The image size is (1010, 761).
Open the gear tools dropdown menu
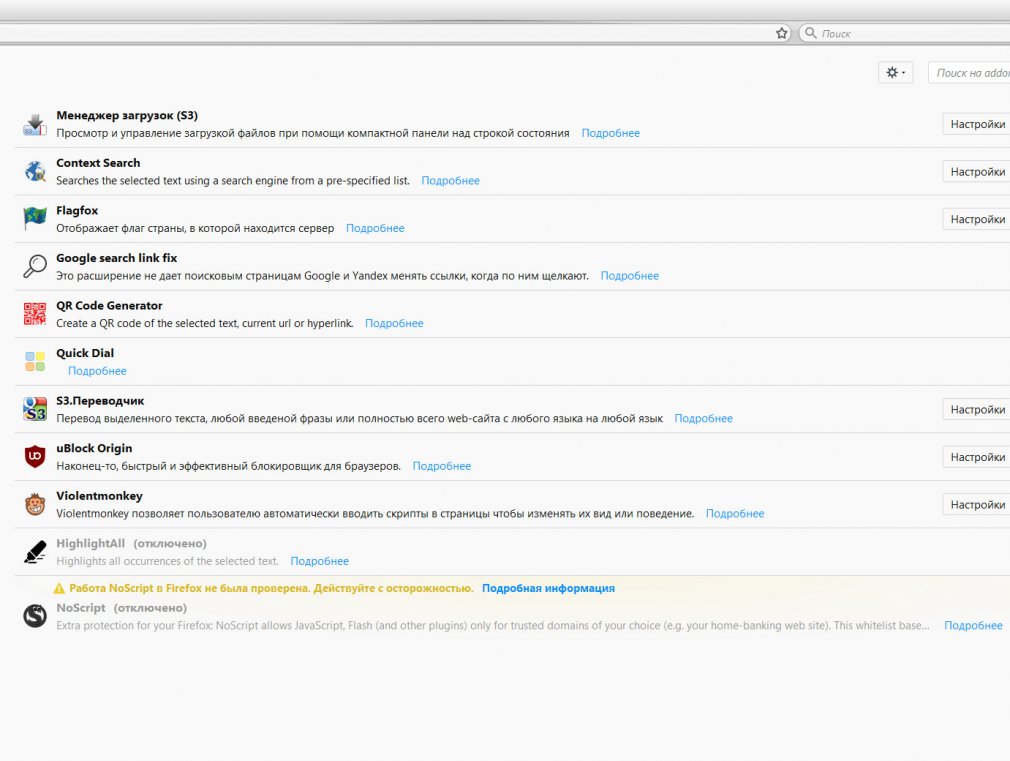point(895,73)
